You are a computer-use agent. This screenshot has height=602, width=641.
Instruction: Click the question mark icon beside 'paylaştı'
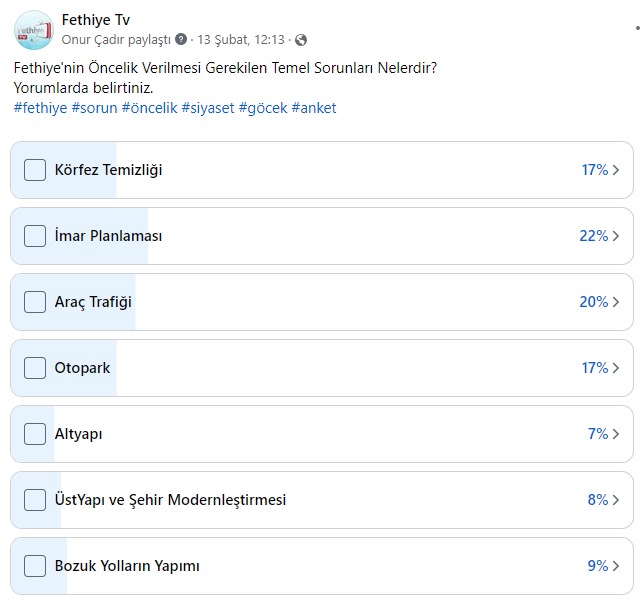tap(181, 39)
